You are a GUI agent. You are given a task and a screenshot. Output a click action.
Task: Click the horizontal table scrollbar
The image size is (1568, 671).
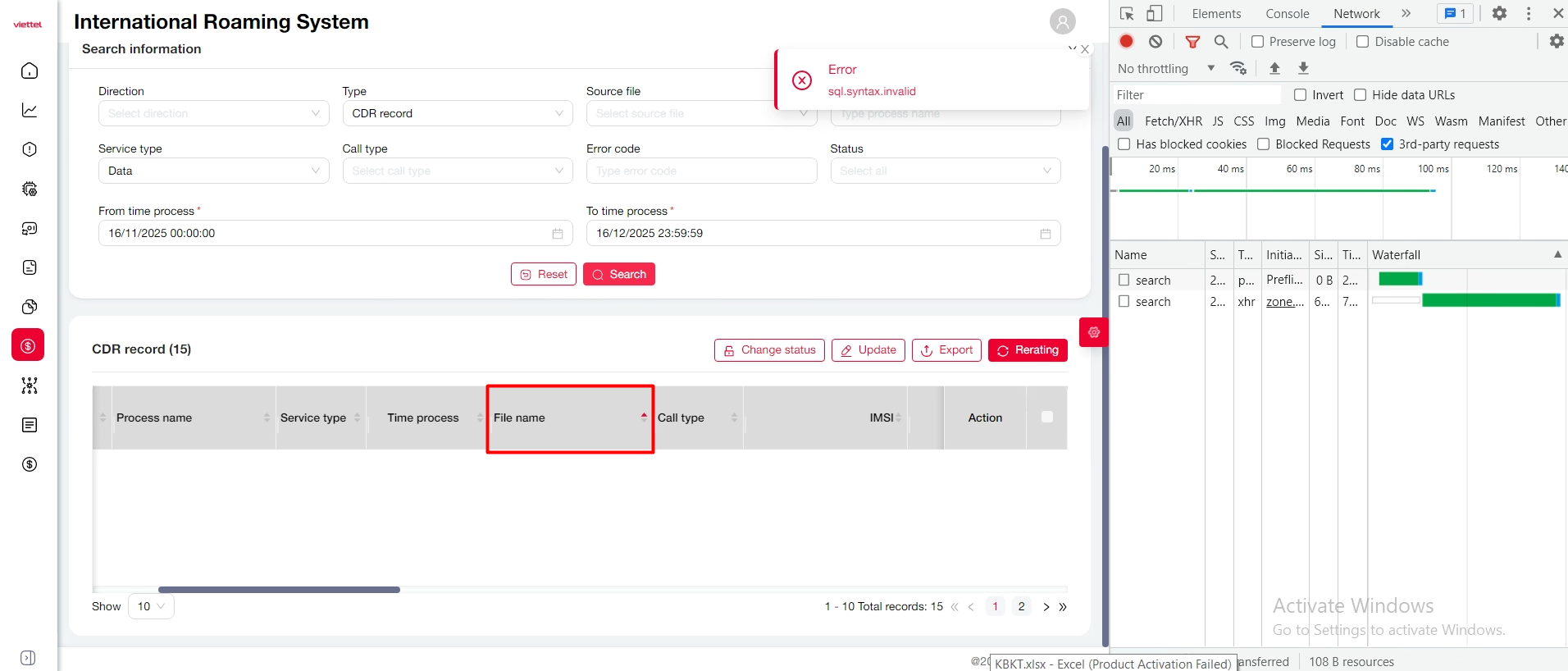click(279, 590)
